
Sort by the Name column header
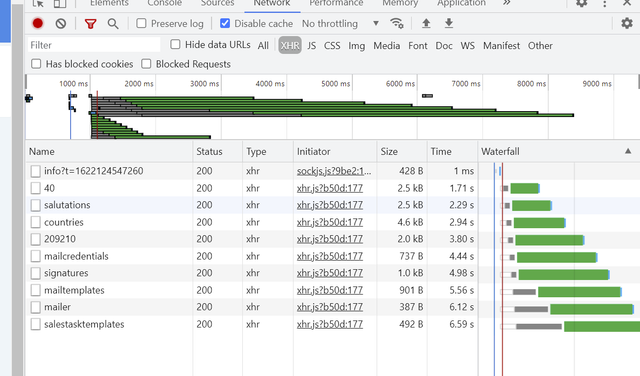coord(109,151)
